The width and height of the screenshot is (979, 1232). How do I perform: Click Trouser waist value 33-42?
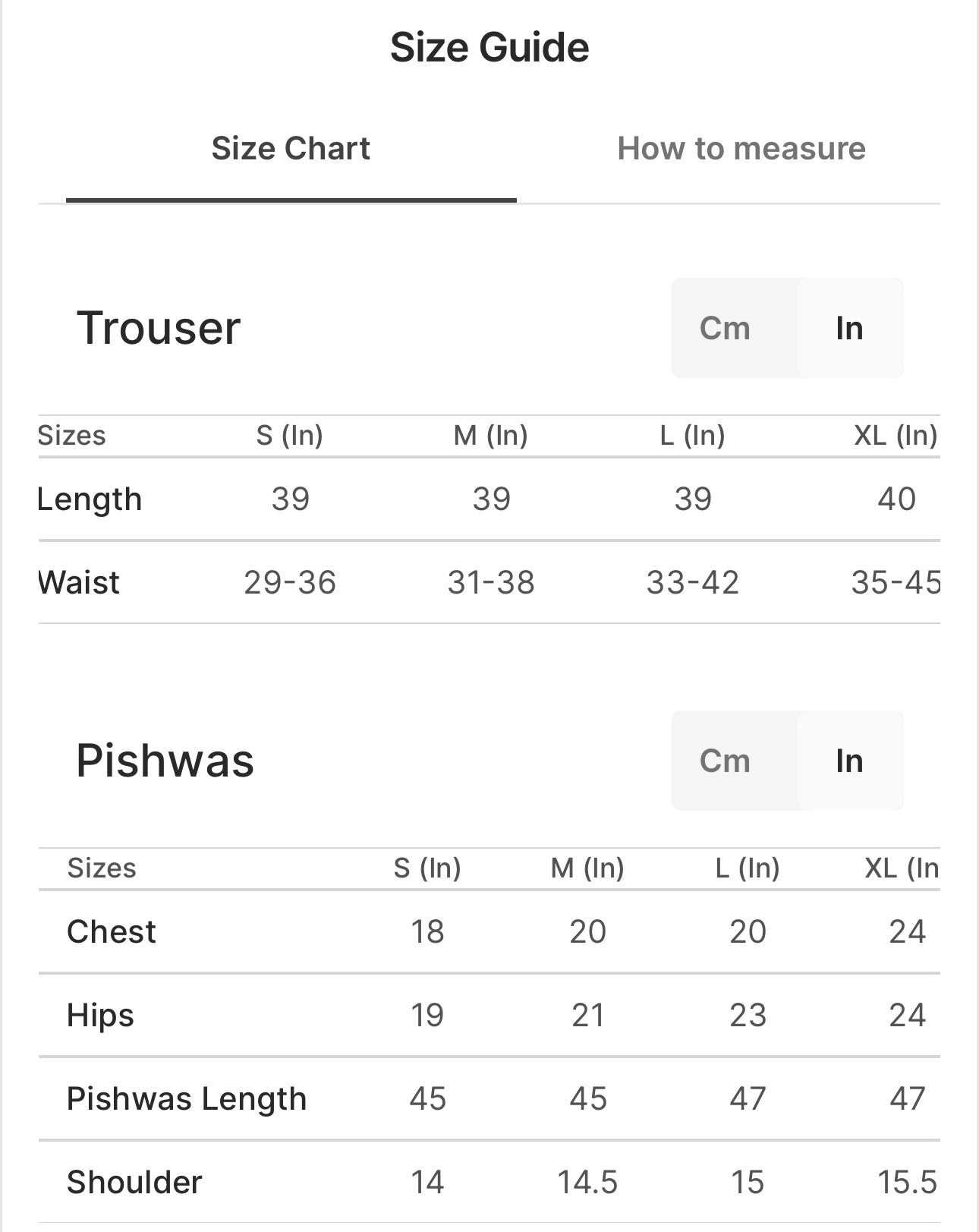point(692,583)
